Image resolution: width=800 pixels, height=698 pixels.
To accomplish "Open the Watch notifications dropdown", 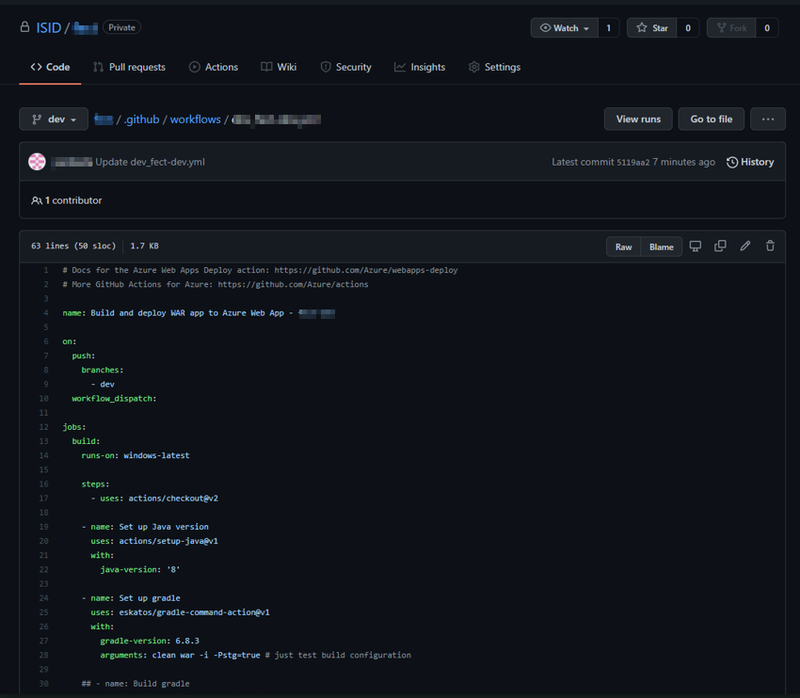I will [564, 28].
